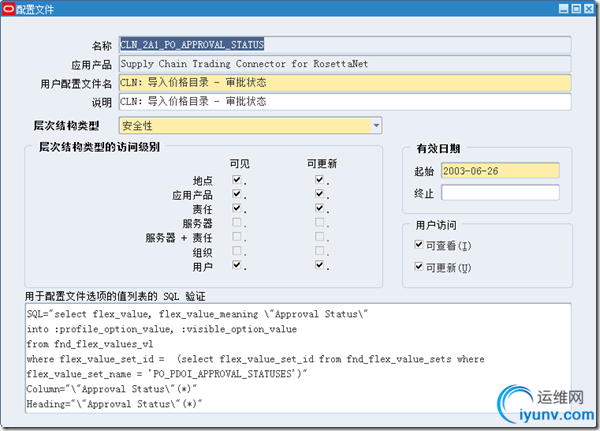
Task: Click the Heading="\"Approval Status\"(*)" line
Action: pyautogui.click(x=114, y=404)
